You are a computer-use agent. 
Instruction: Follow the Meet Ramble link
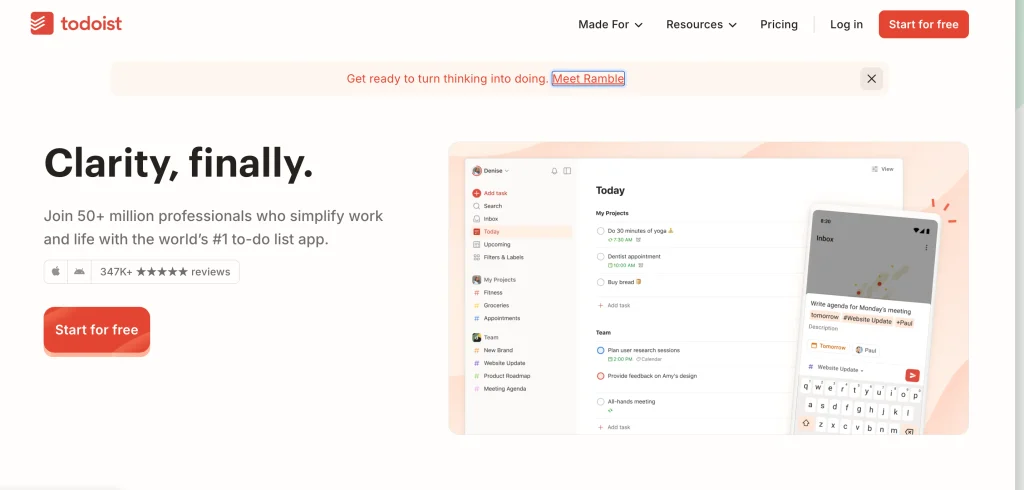point(588,78)
